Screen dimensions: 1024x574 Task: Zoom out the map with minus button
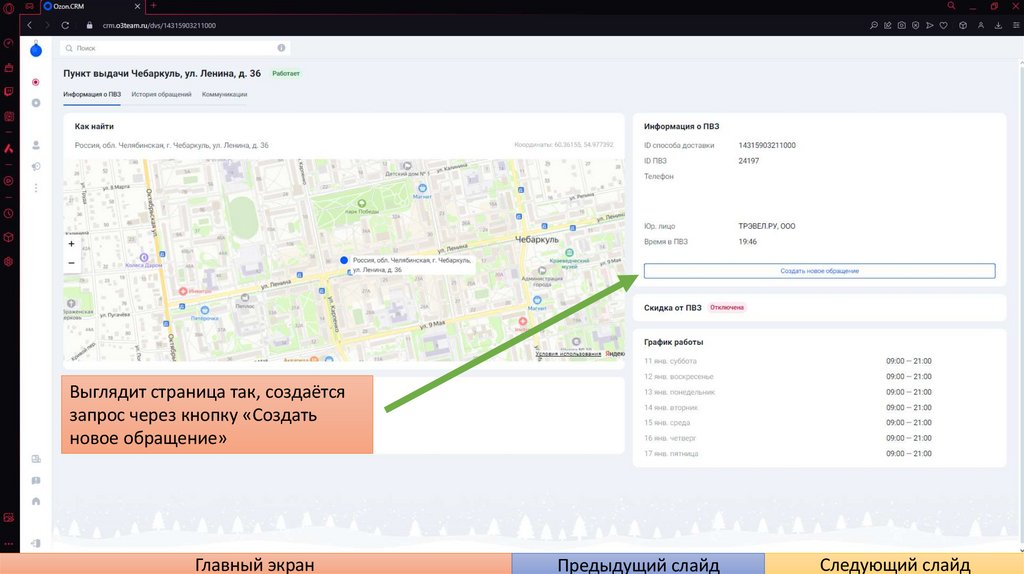point(71,263)
